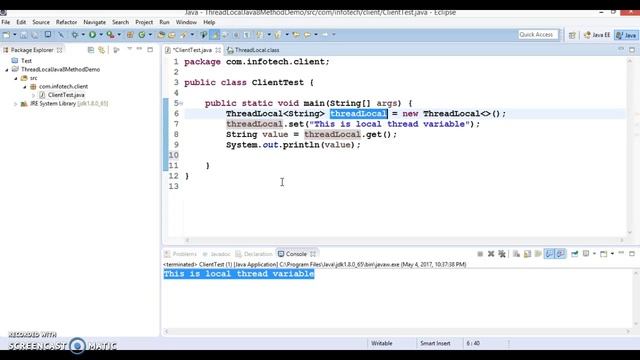Expand the JRE System Library node
The width and height of the screenshot is (640, 360).
pyautogui.click(x=16, y=104)
